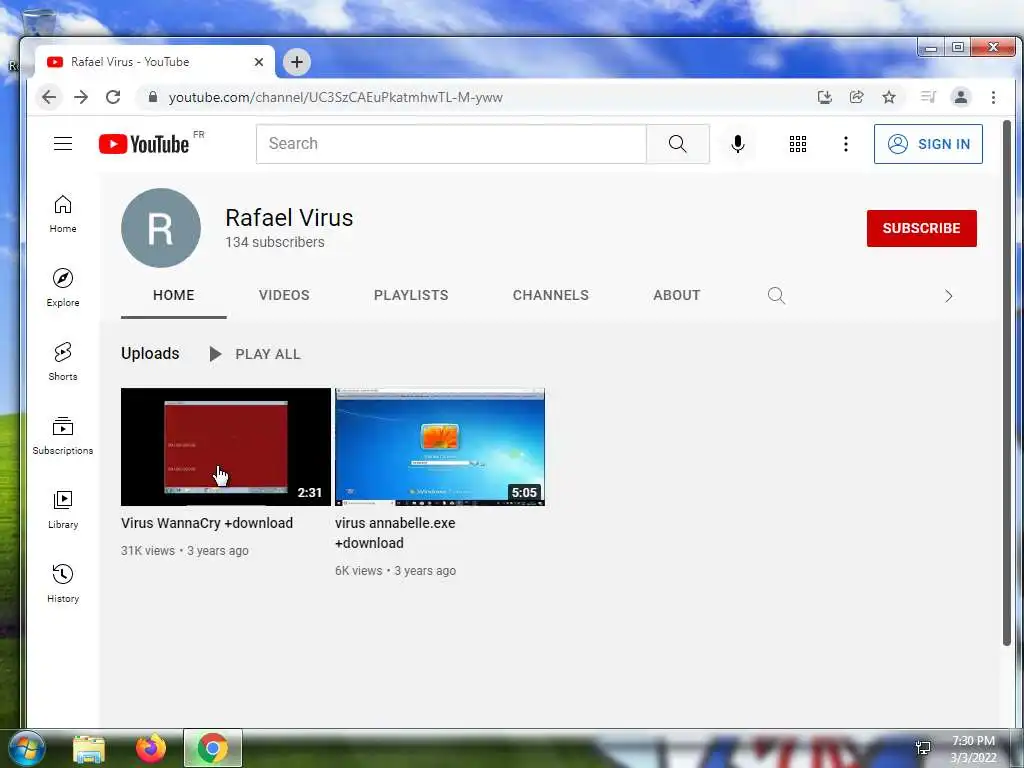Click the search magnifier button
The image size is (1024, 768).
(x=678, y=144)
